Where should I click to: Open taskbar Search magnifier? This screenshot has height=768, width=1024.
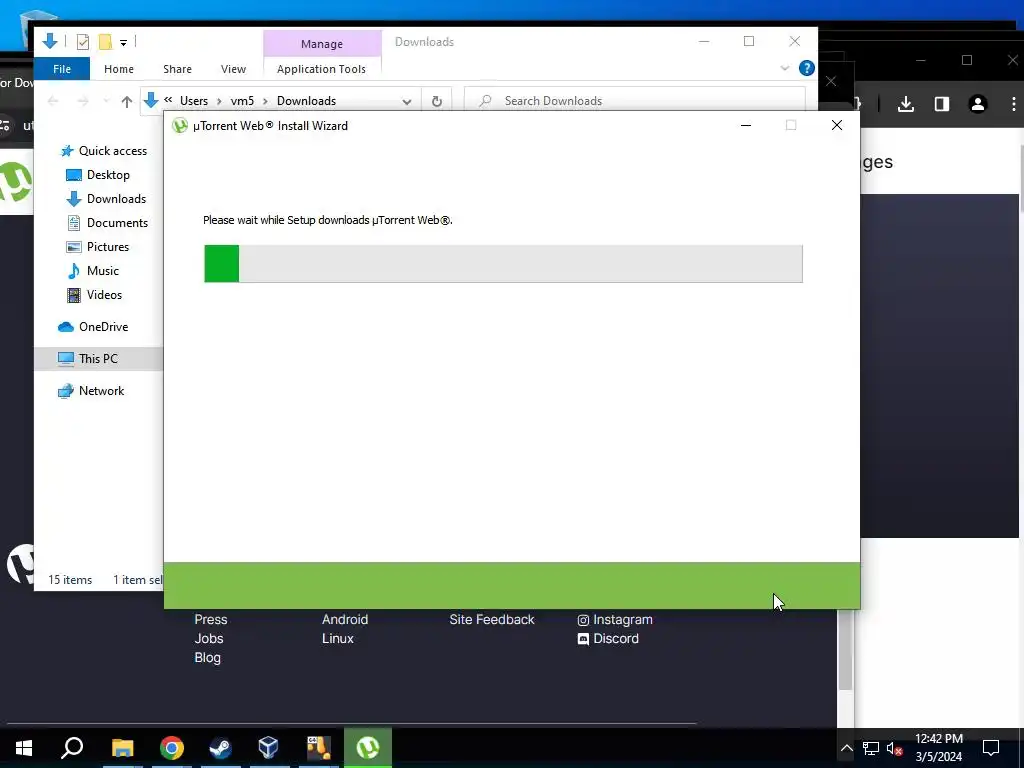click(72, 748)
